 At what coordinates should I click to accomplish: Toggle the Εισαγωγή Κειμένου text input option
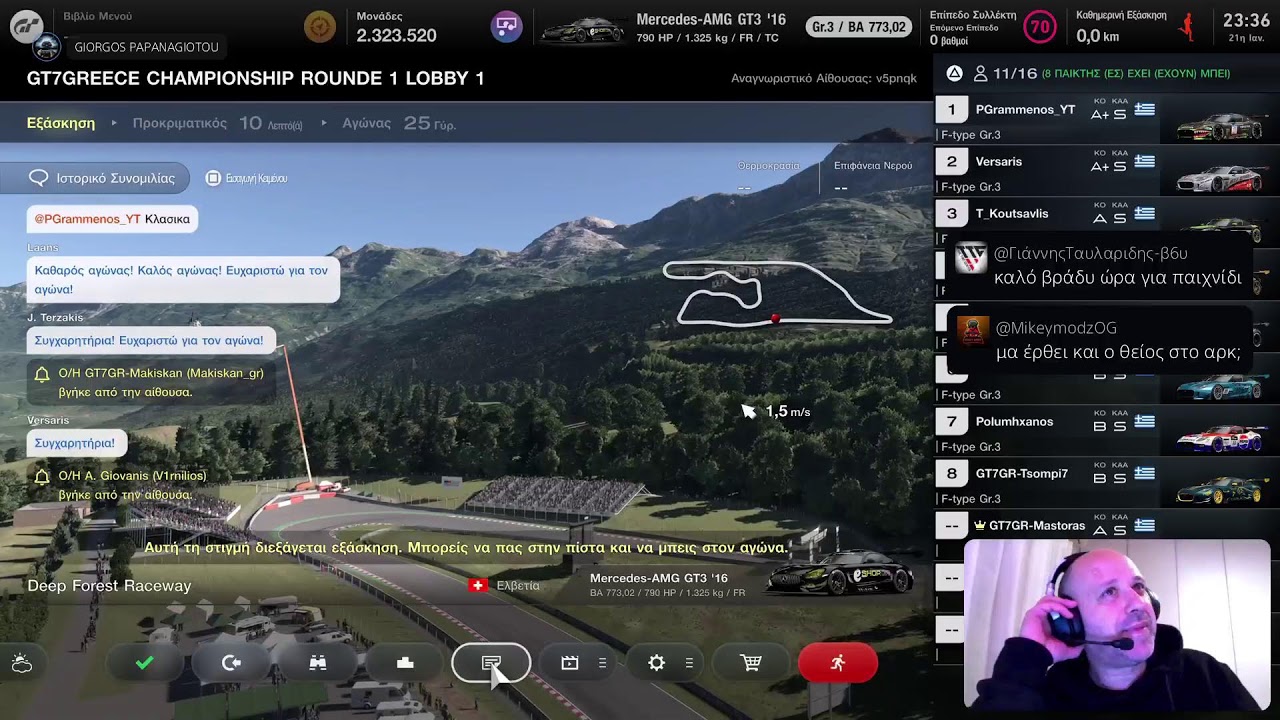click(247, 178)
